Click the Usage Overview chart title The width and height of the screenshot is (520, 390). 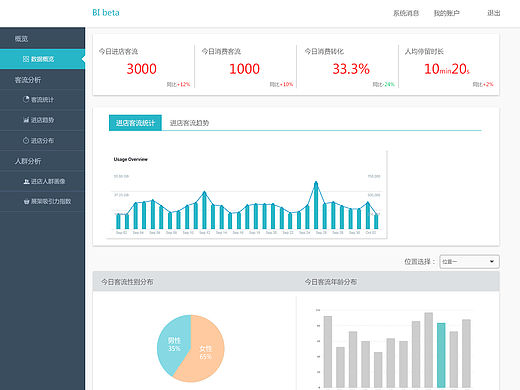131,159
